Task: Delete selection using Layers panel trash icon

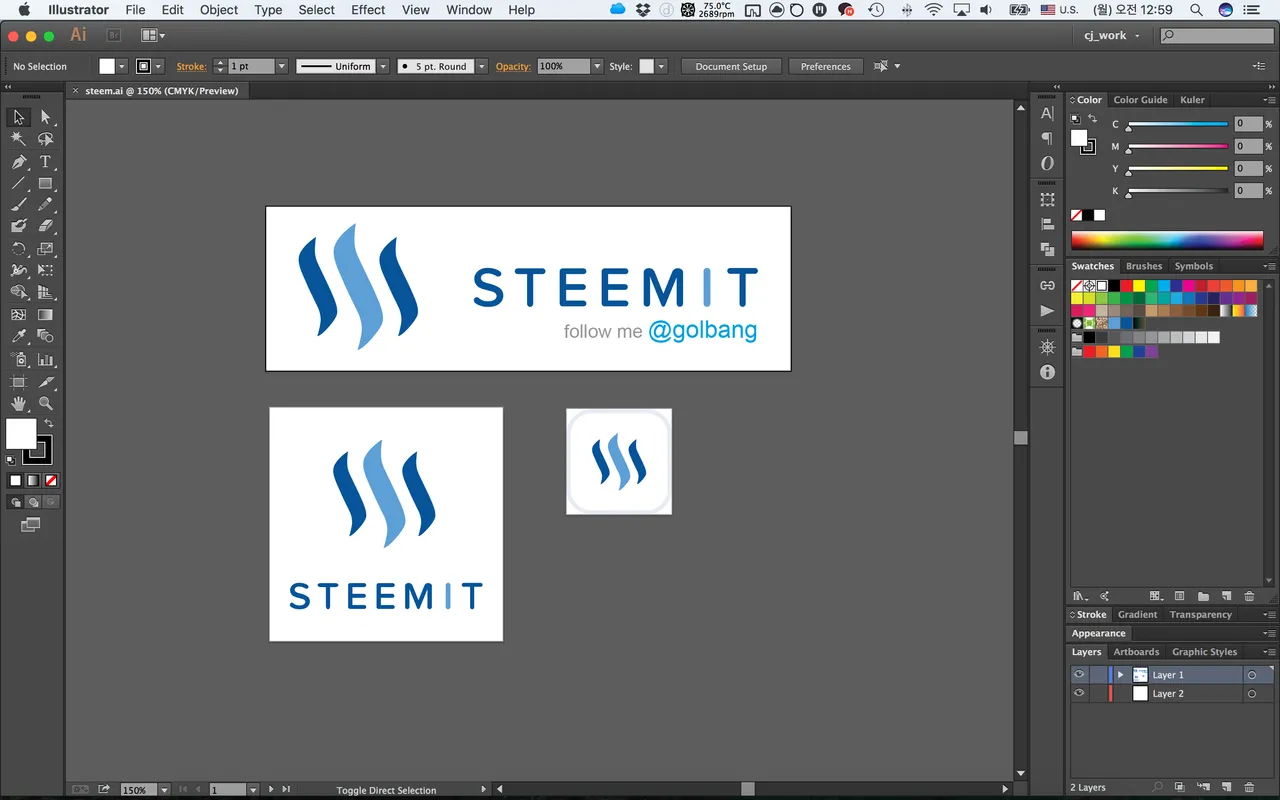Action: (x=1249, y=788)
